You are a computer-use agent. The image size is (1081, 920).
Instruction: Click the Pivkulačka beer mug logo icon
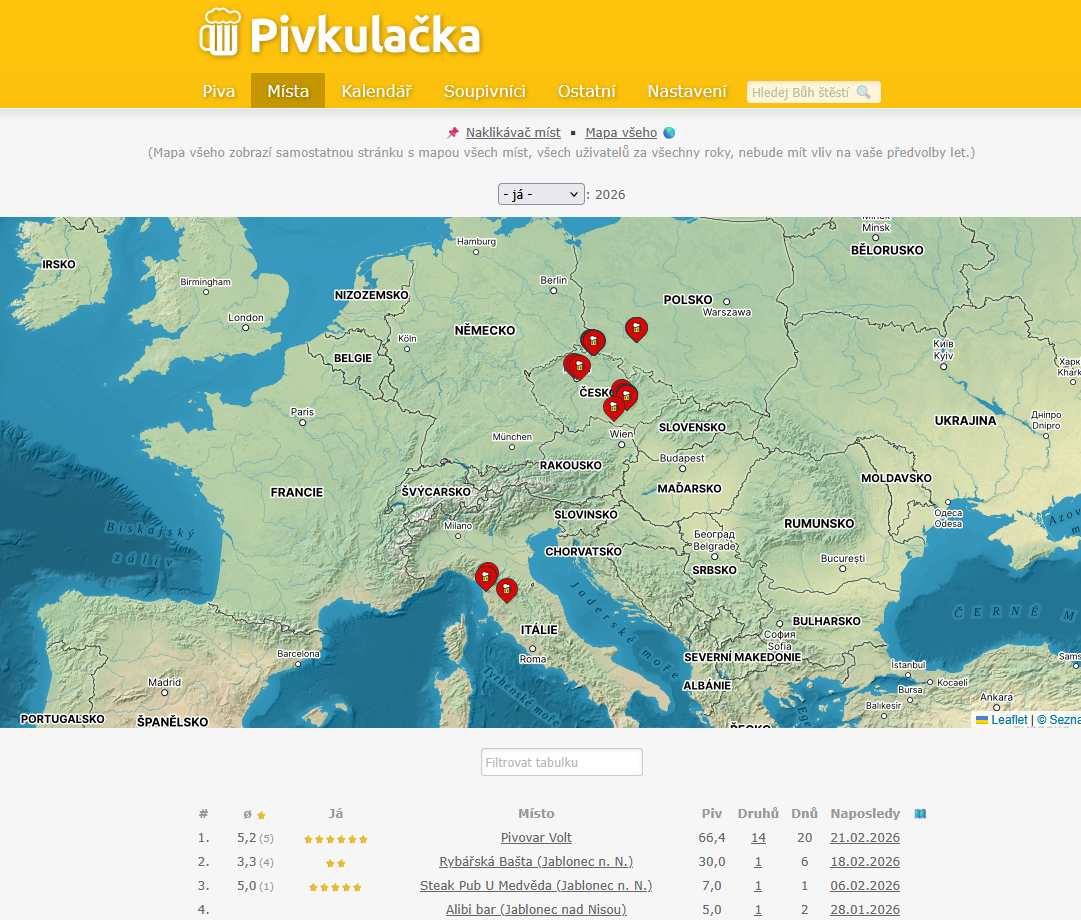click(x=221, y=35)
